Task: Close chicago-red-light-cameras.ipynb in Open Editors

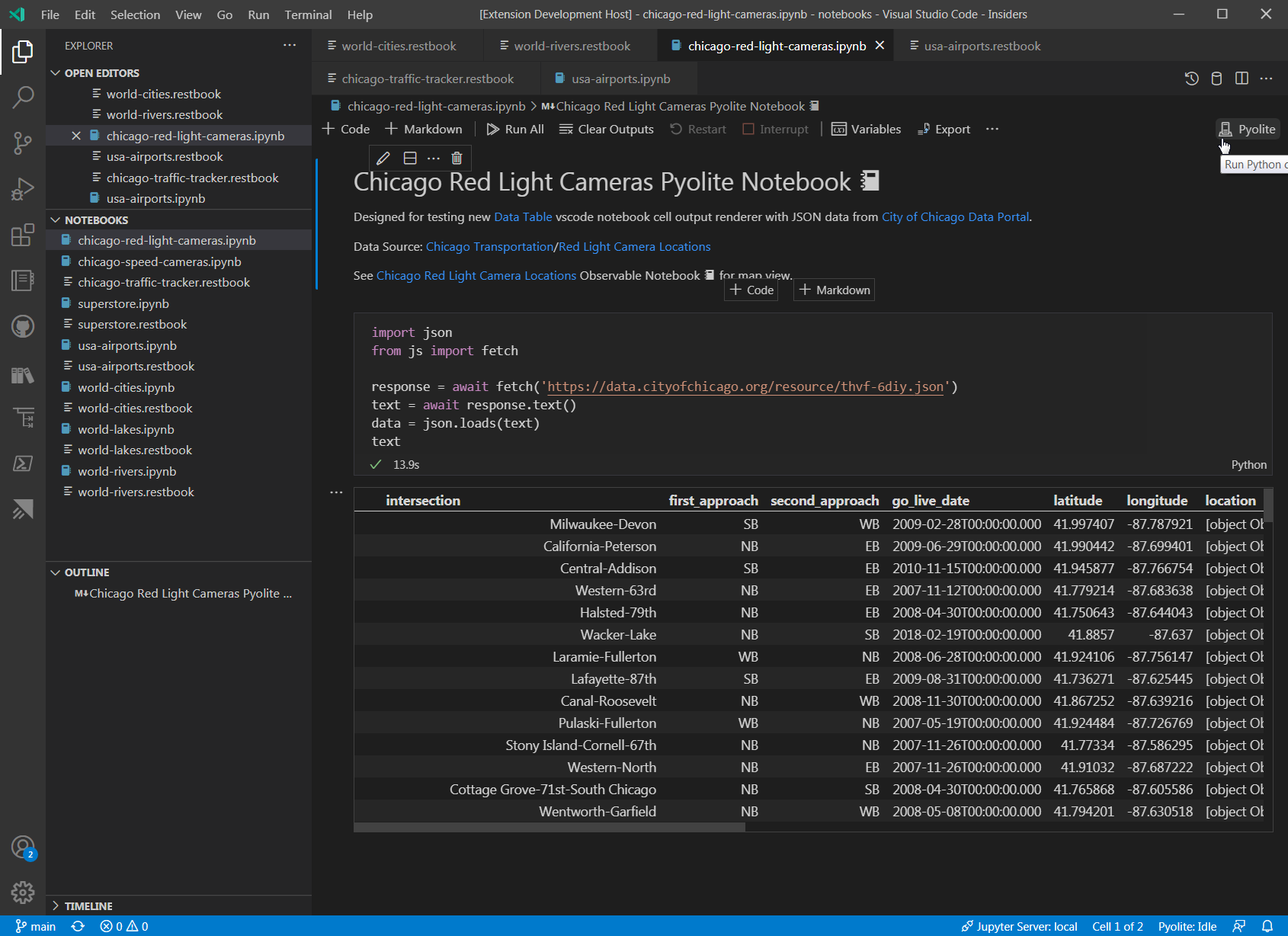Action: pyautogui.click(x=76, y=136)
